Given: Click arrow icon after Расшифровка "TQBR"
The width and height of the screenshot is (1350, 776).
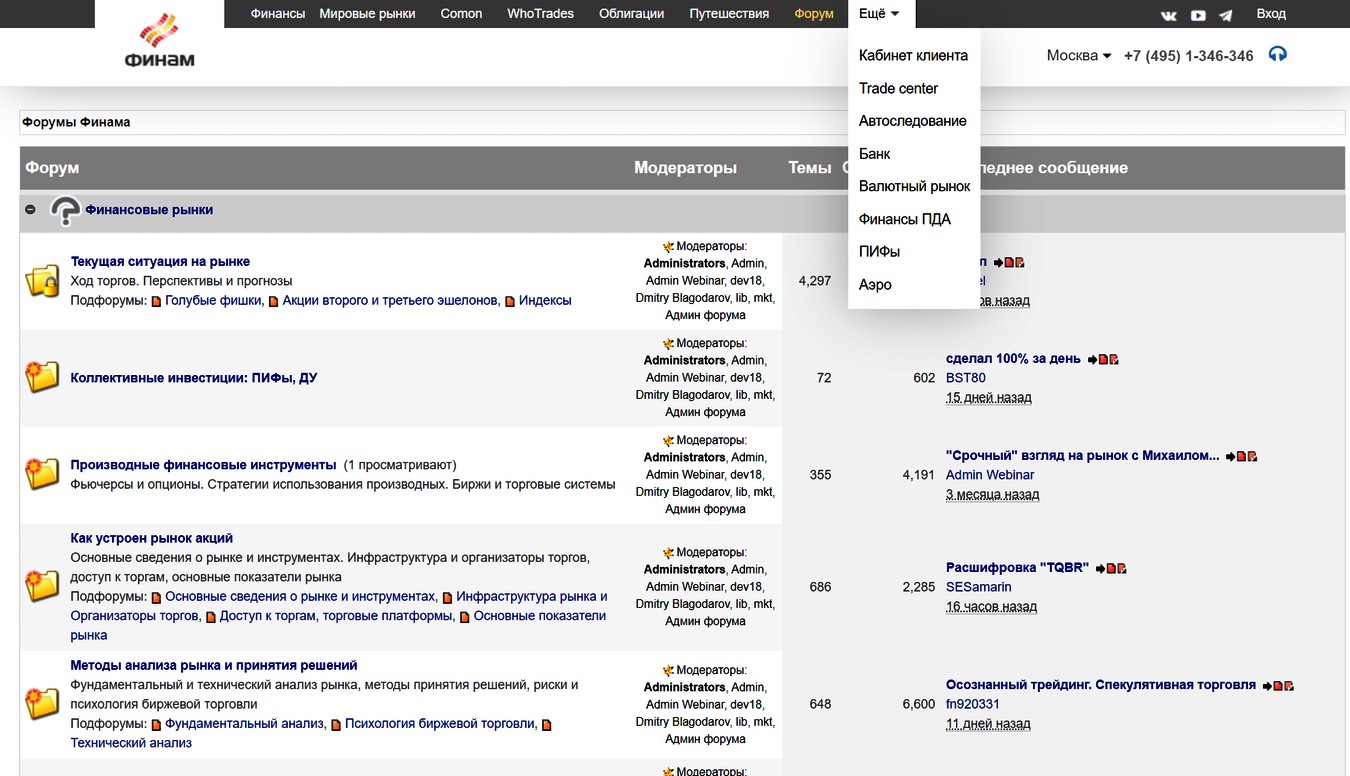Looking at the screenshot, I should click(1100, 568).
